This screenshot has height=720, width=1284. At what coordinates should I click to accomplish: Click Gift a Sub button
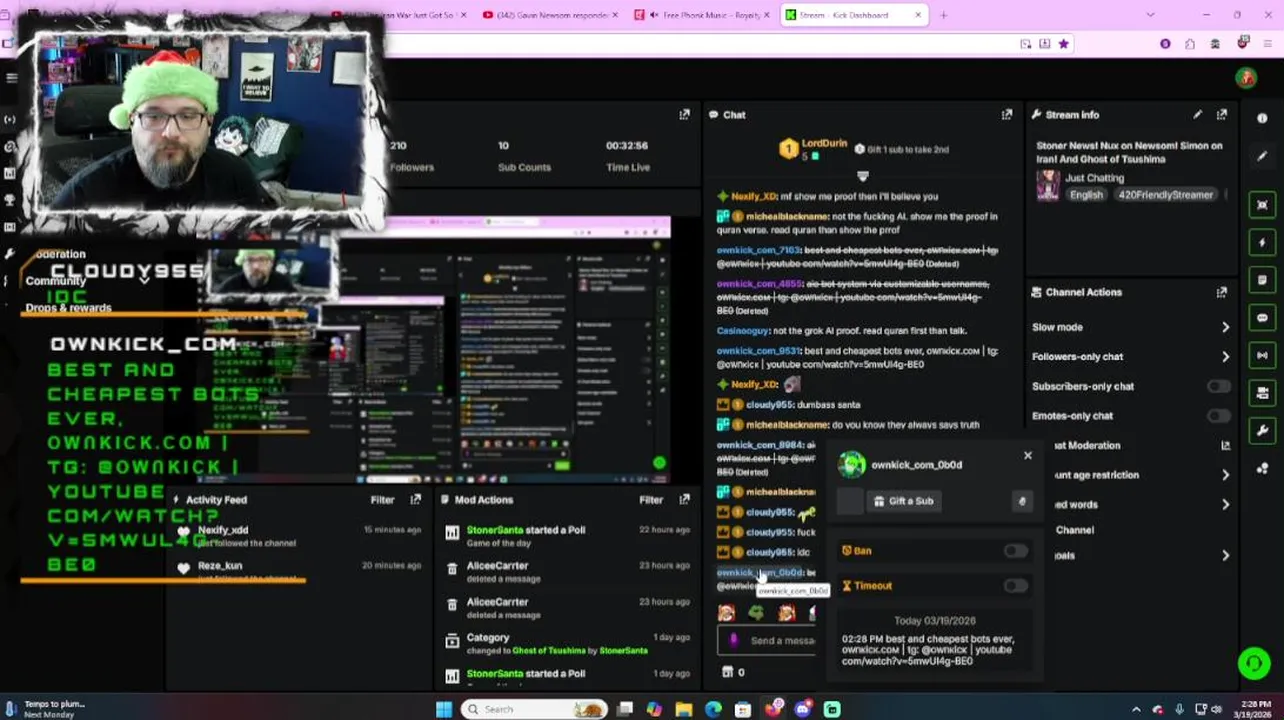click(x=903, y=501)
